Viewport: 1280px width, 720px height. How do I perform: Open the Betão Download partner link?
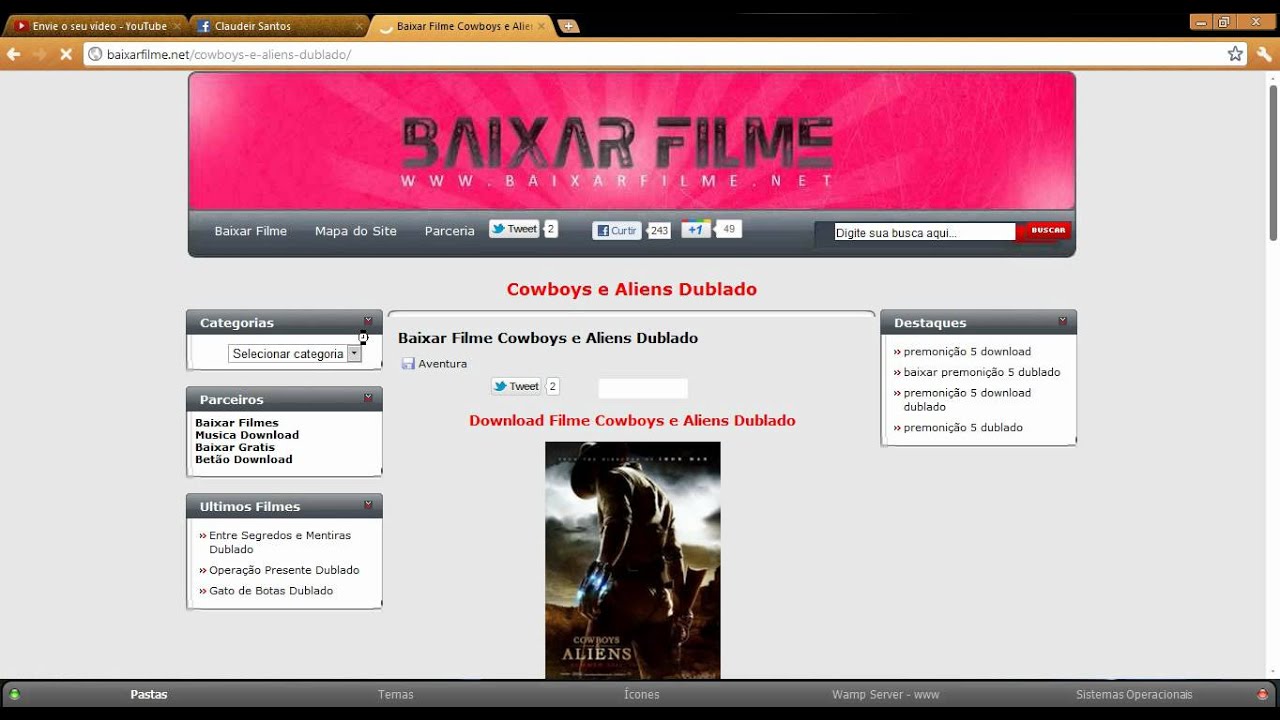click(244, 459)
